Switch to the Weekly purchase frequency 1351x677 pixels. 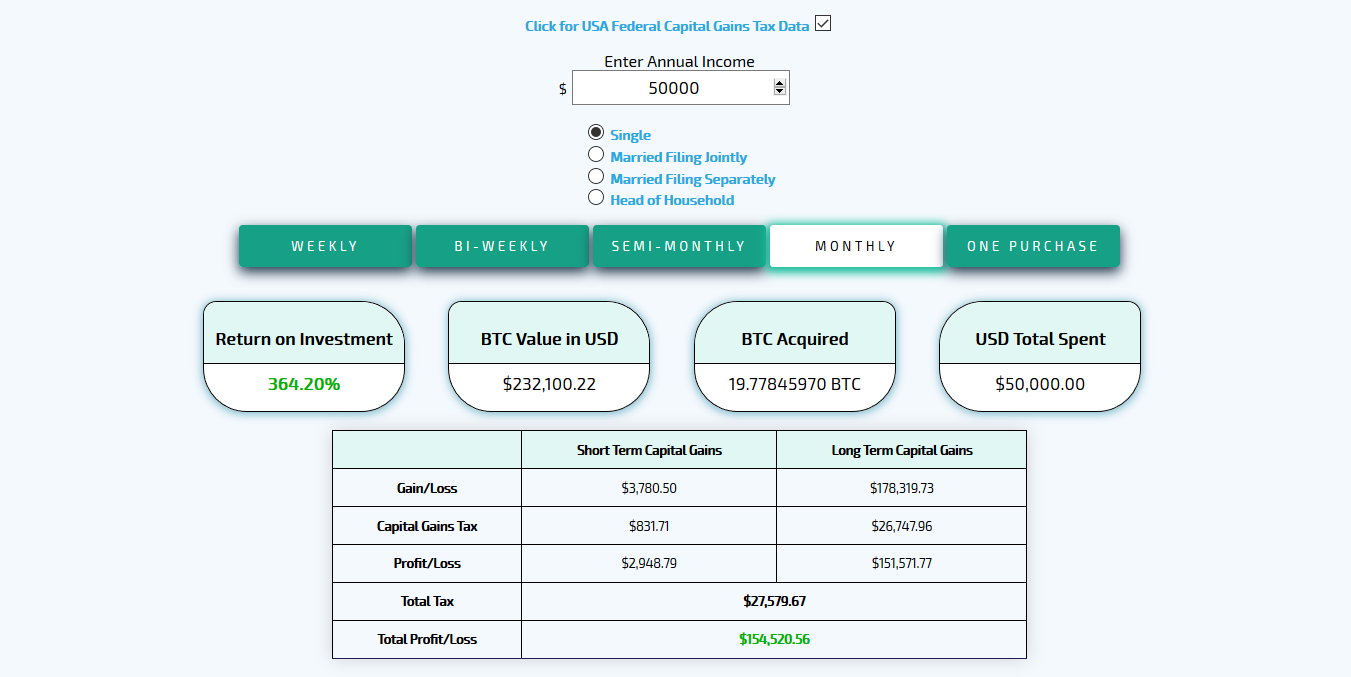325,246
